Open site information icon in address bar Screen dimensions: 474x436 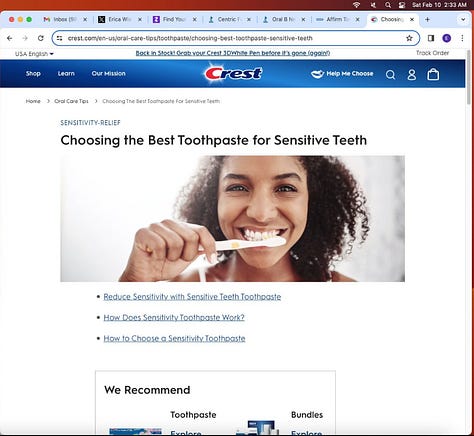(60, 38)
